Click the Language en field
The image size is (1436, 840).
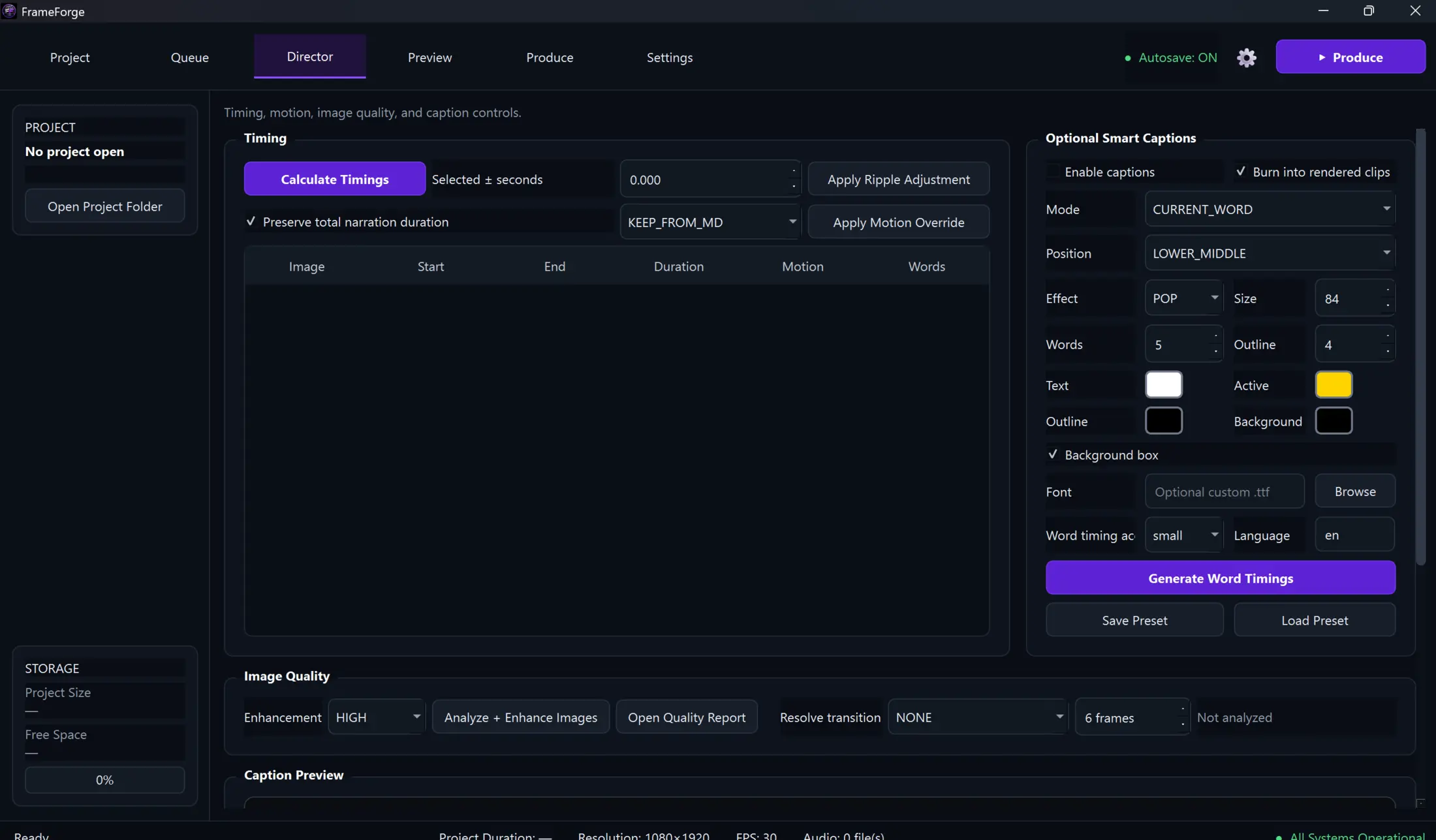pos(1355,535)
